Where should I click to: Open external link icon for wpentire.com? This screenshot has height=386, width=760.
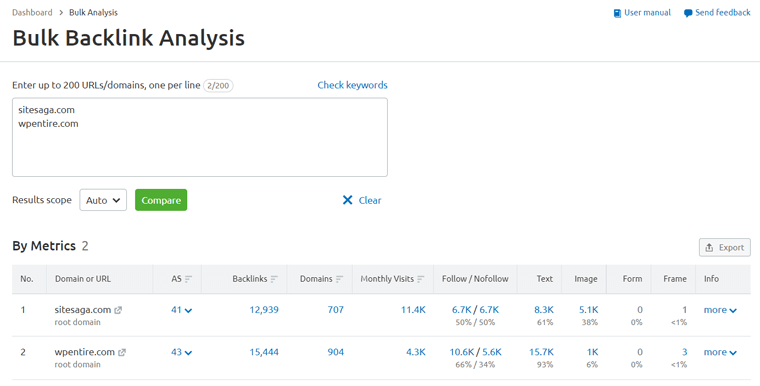pyautogui.click(x=122, y=353)
